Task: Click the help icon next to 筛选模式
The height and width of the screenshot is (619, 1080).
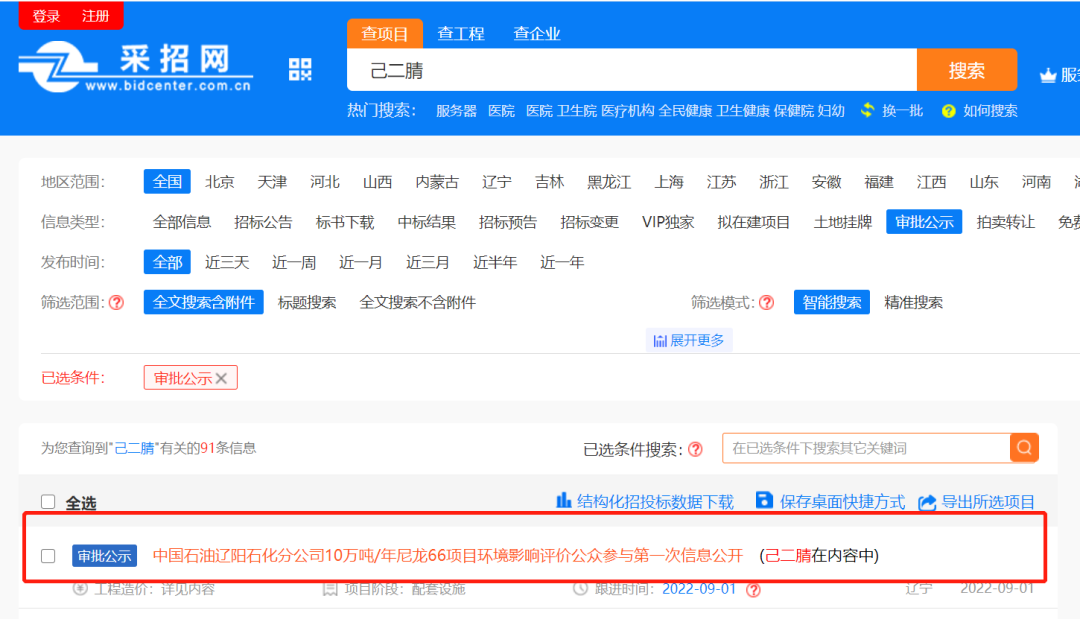Action: coord(767,303)
